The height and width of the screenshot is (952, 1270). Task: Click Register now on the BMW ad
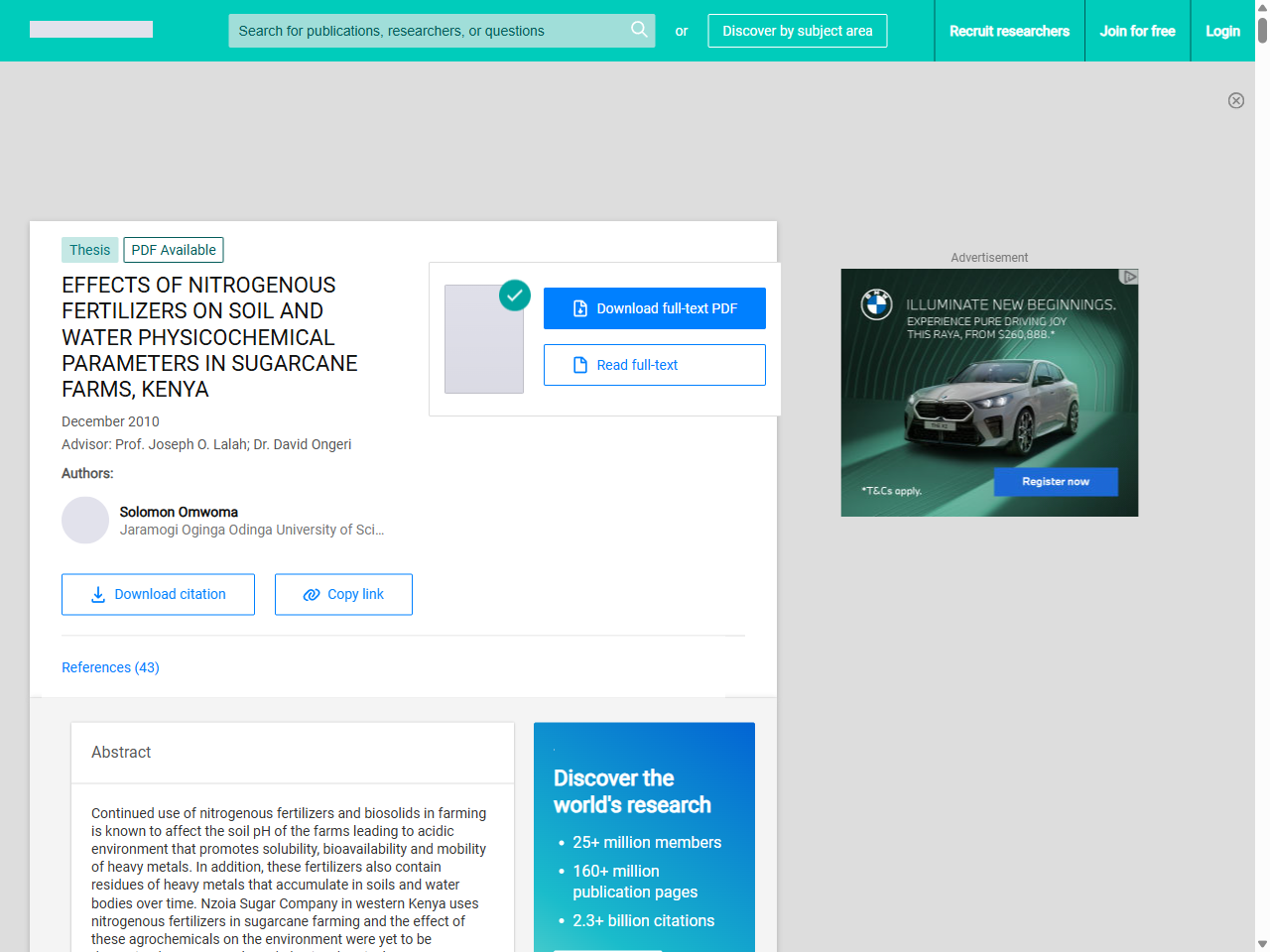(1055, 481)
